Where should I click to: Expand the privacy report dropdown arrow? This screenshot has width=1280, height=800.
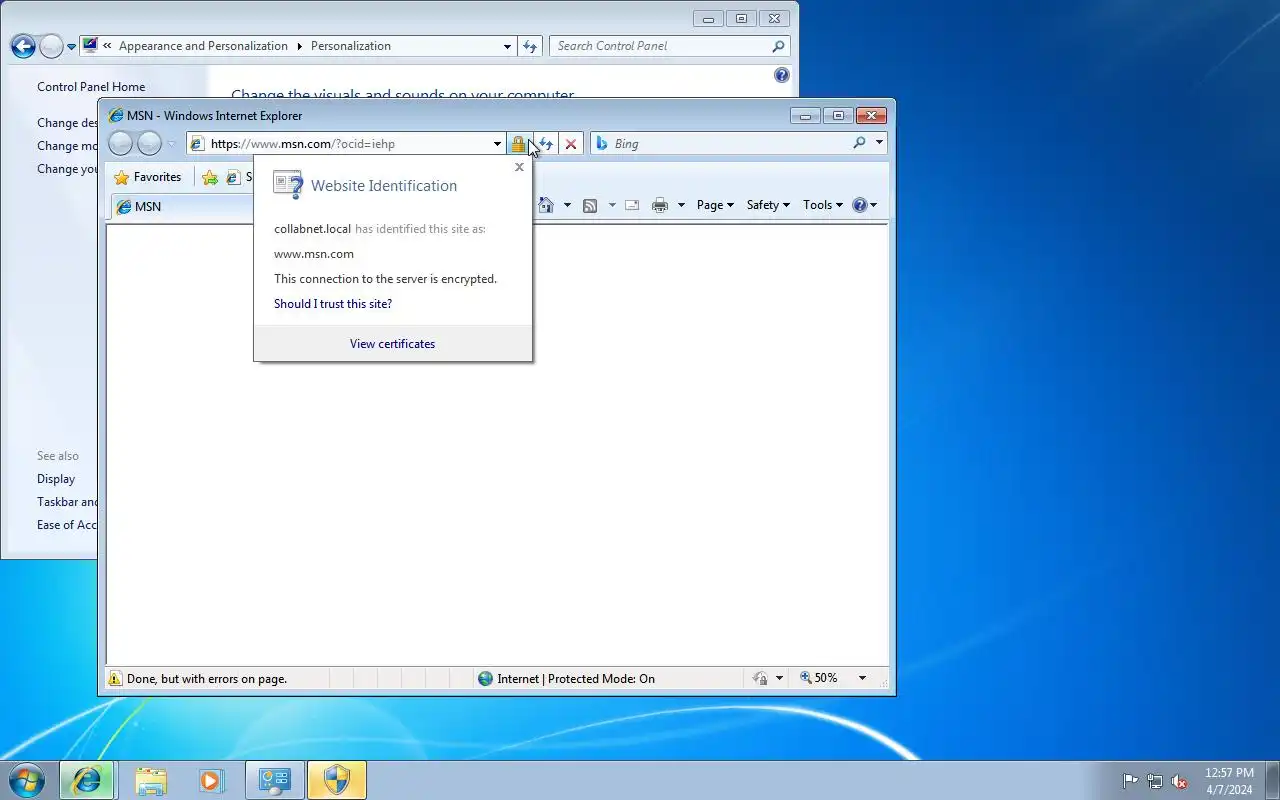click(779, 679)
